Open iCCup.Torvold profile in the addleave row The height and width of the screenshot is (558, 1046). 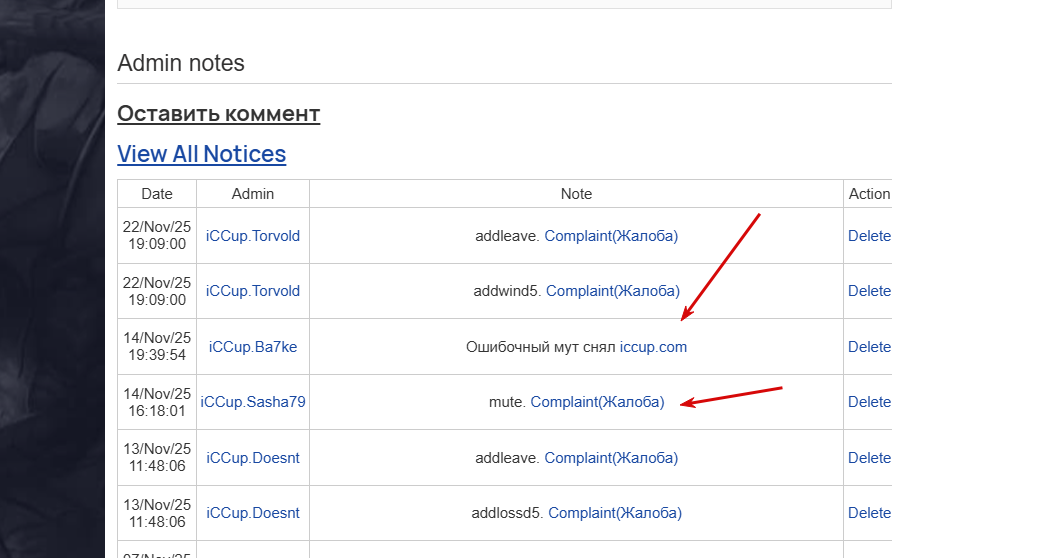[253, 236]
